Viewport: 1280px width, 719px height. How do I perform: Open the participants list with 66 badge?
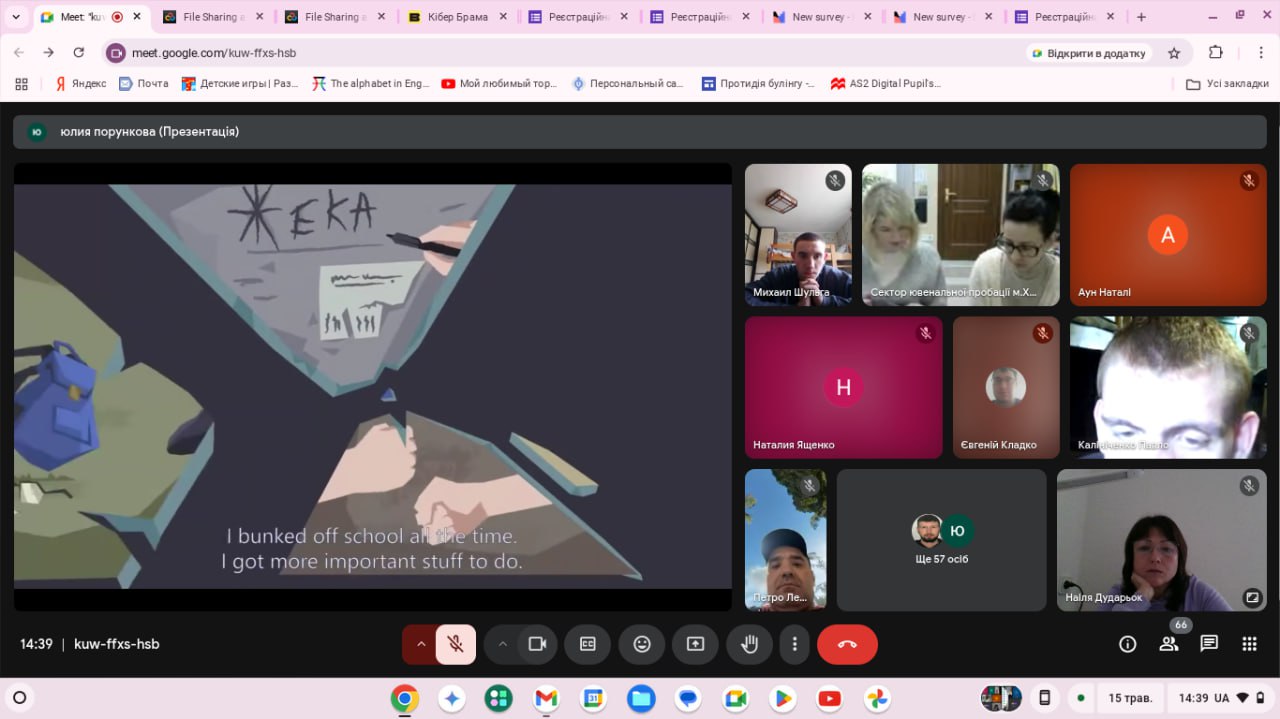tap(1168, 644)
